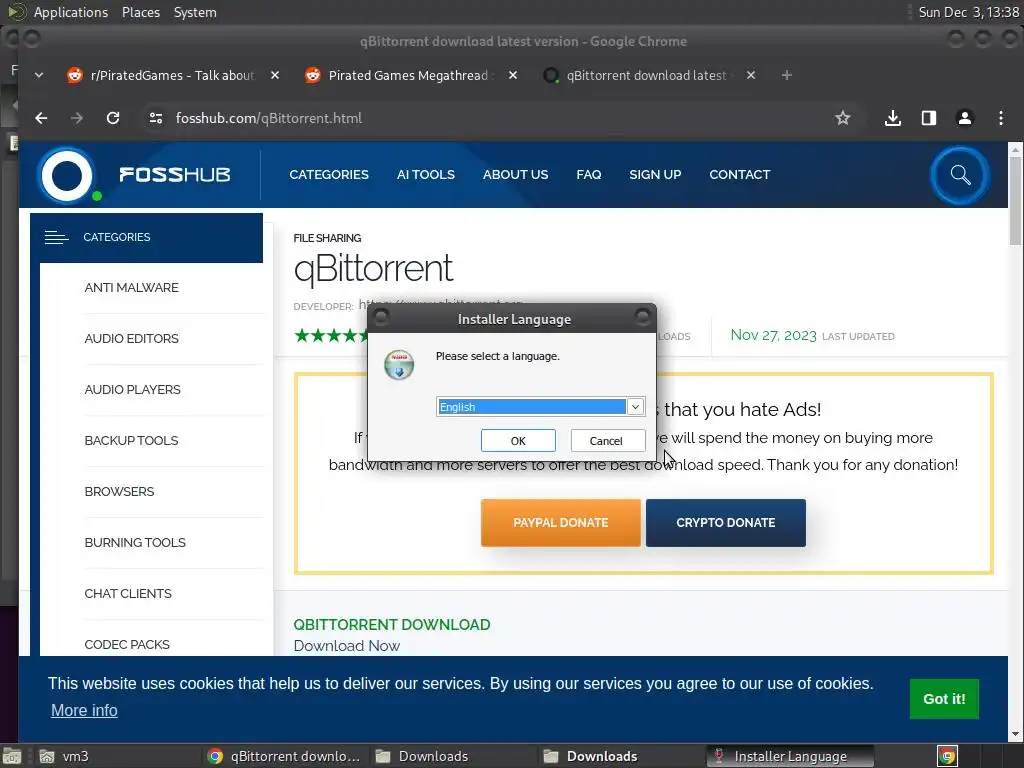Click the Chrome tray icon in taskbar

point(947,756)
